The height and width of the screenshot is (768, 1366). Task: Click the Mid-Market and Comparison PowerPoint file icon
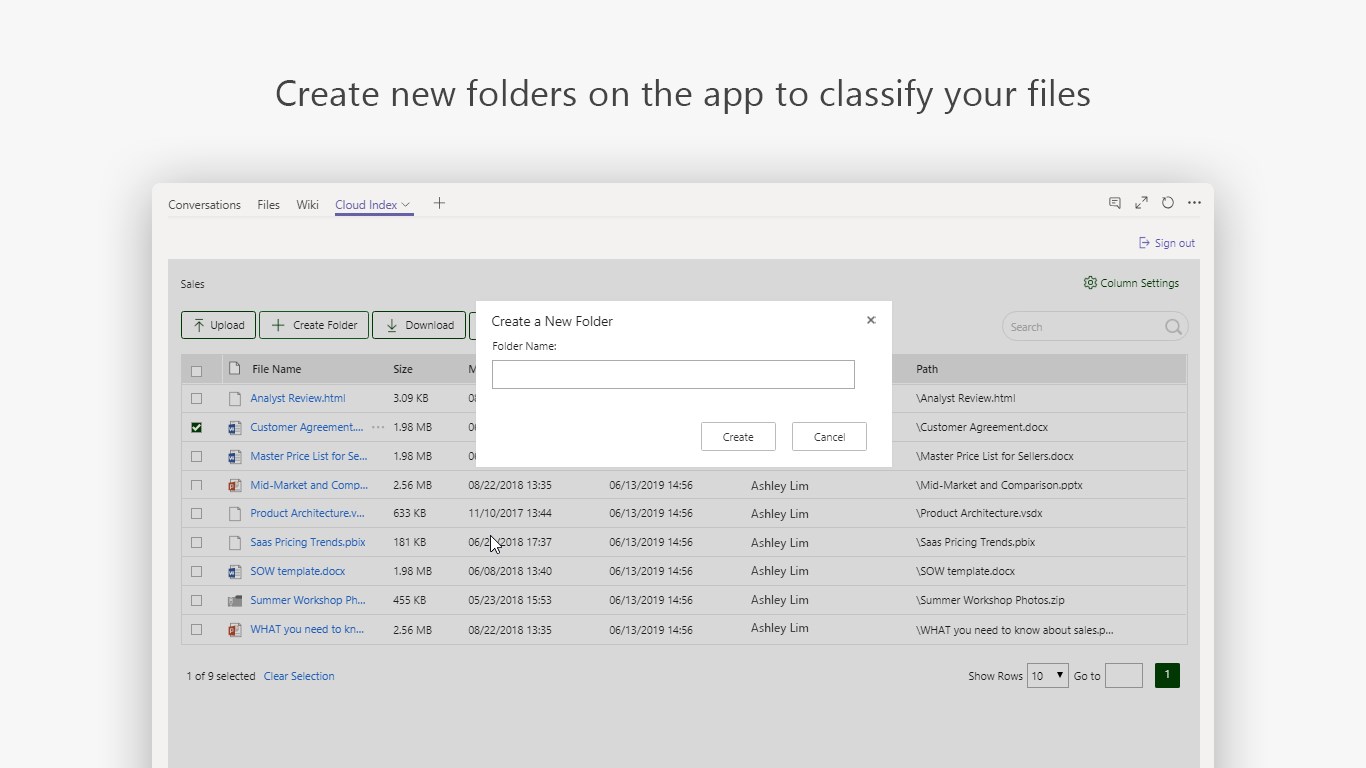235,485
